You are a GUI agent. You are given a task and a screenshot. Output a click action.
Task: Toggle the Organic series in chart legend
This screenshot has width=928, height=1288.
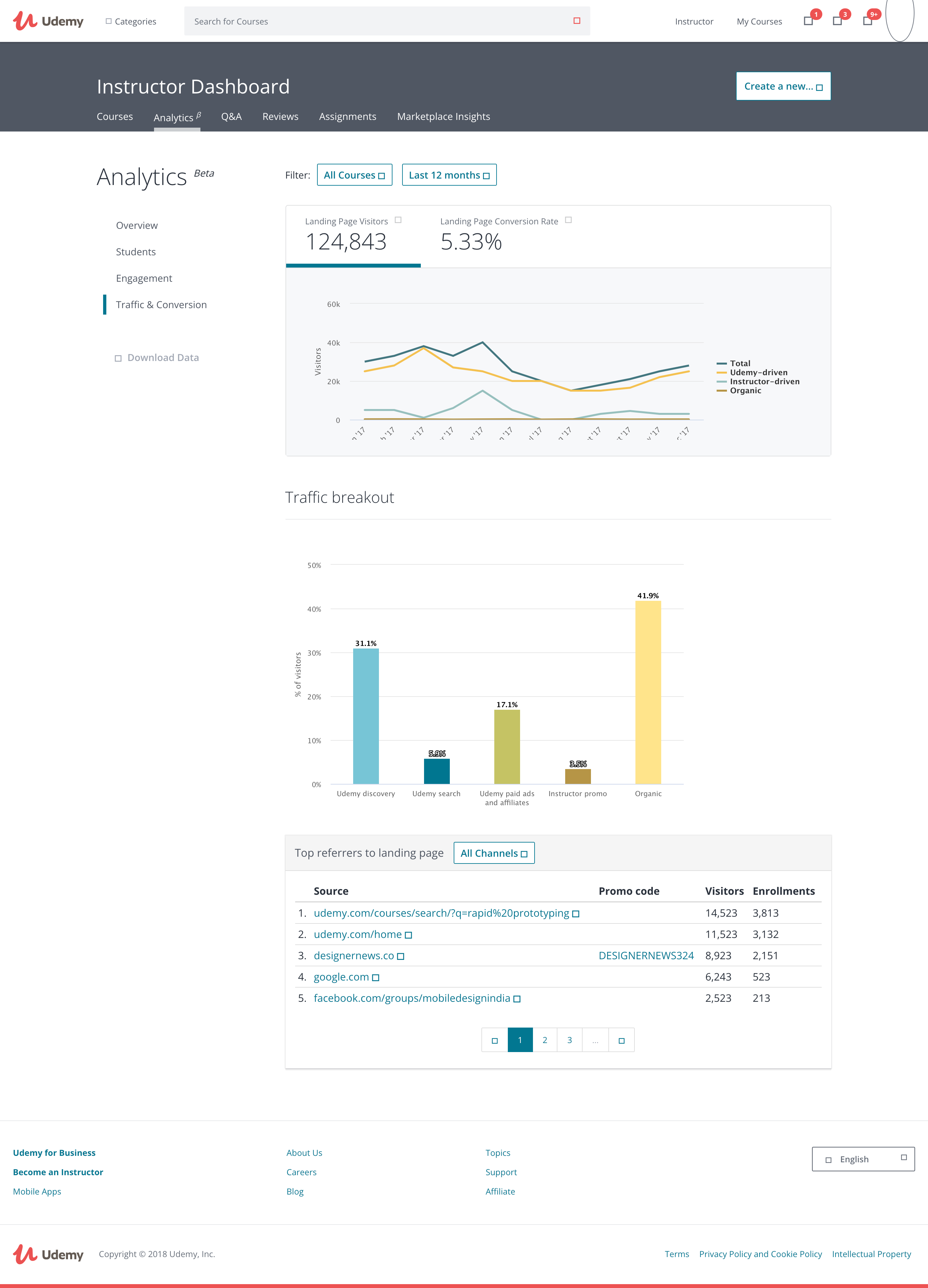[739, 391]
